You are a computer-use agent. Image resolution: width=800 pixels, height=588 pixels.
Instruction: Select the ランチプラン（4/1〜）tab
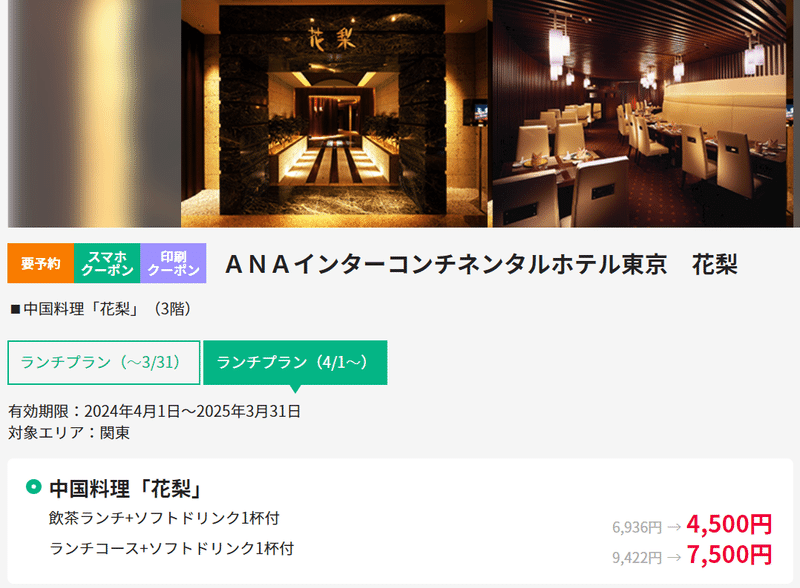click(x=295, y=362)
